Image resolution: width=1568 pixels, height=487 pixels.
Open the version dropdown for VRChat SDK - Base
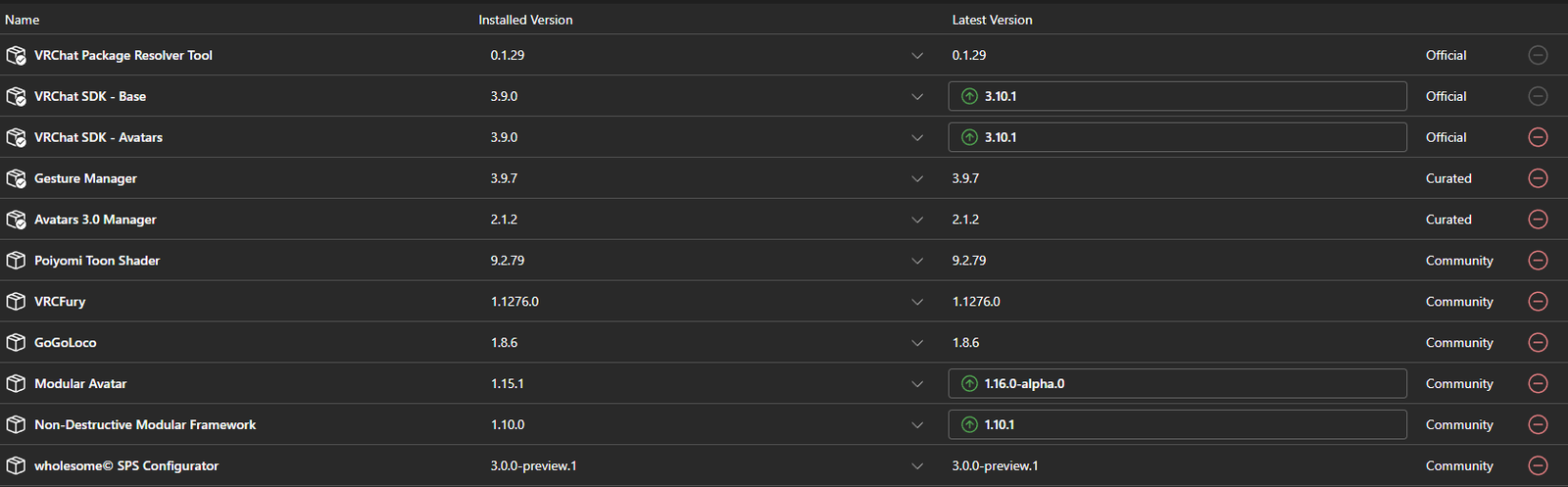coord(917,97)
